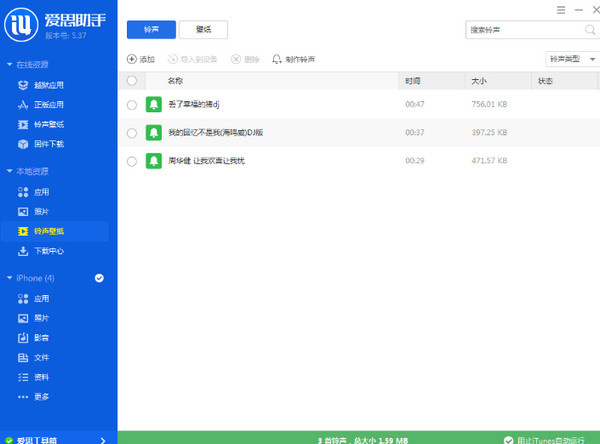Click the 添加 button

click(x=141, y=59)
